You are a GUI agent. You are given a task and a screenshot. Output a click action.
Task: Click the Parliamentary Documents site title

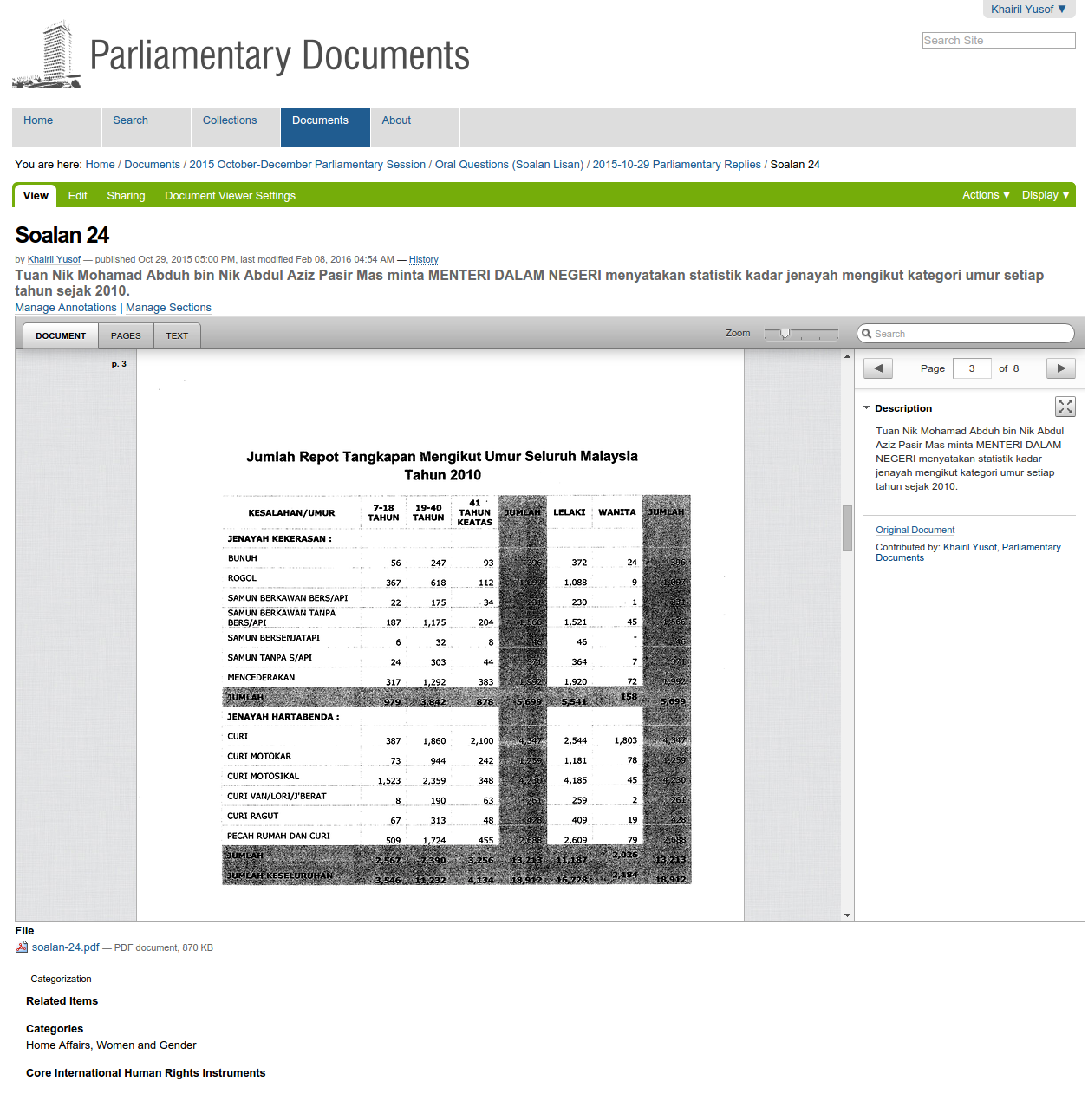pyautogui.click(x=279, y=56)
